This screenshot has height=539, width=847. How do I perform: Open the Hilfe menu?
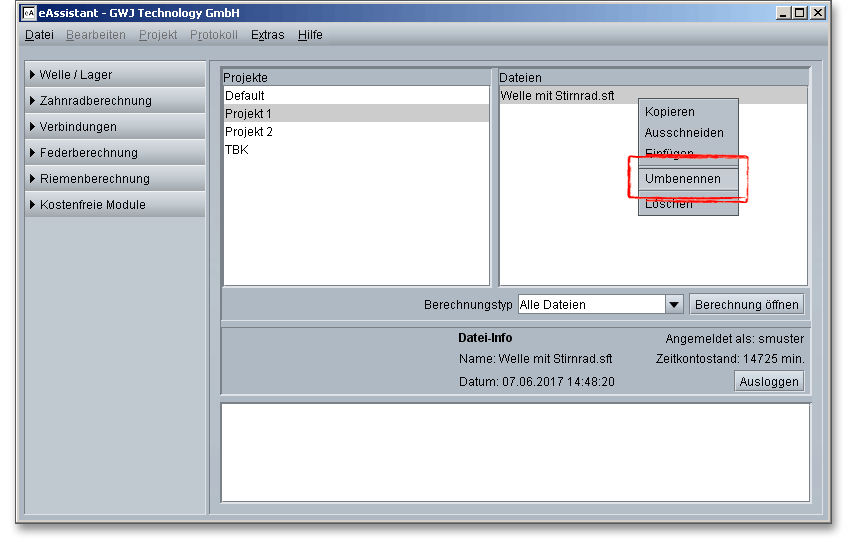click(x=310, y=35)
